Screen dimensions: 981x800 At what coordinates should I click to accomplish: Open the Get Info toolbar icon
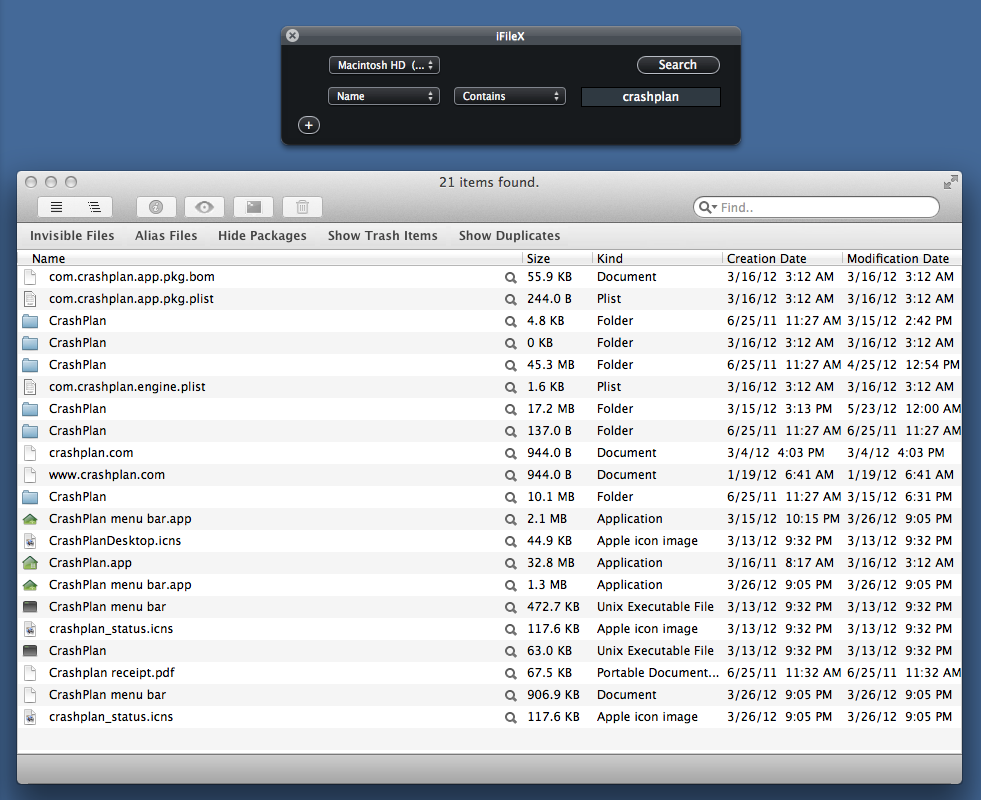156,207
